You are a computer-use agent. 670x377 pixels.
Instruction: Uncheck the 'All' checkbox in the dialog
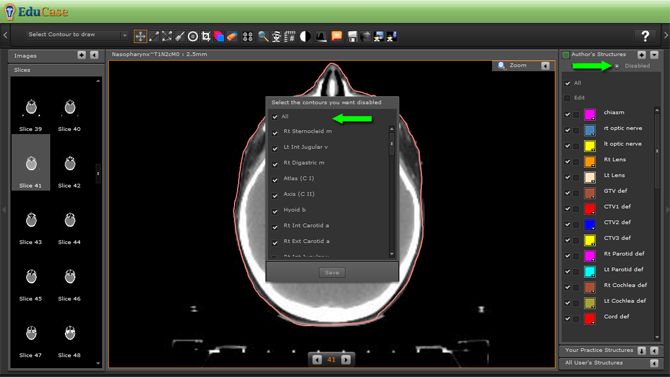pos(275,117)
